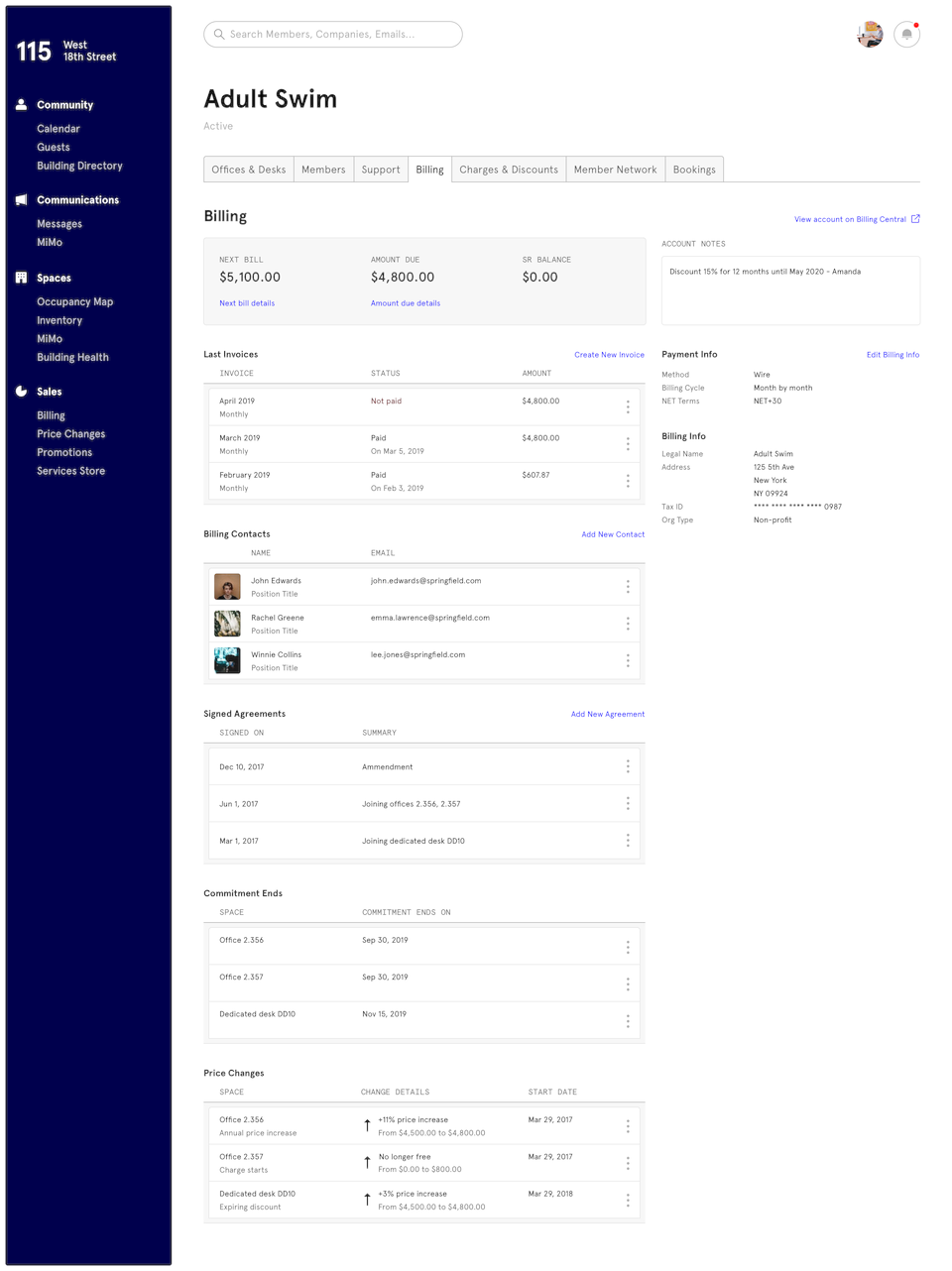Open the notifications bell
The image size is (952, 1271).
coord(906,35)
